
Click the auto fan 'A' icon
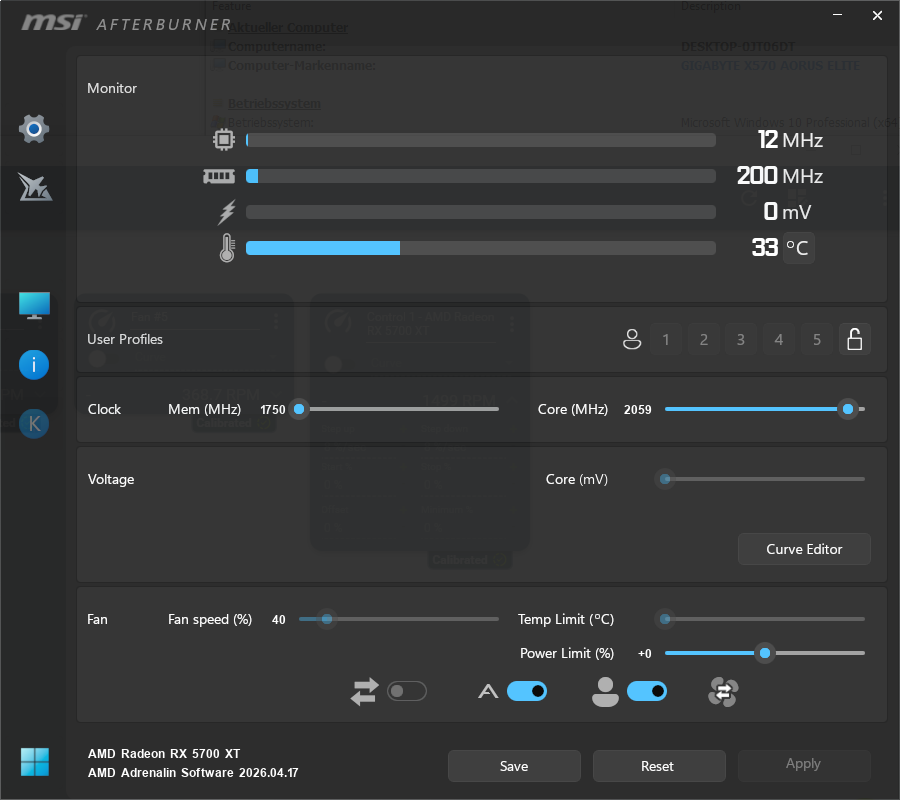point(488,692)
